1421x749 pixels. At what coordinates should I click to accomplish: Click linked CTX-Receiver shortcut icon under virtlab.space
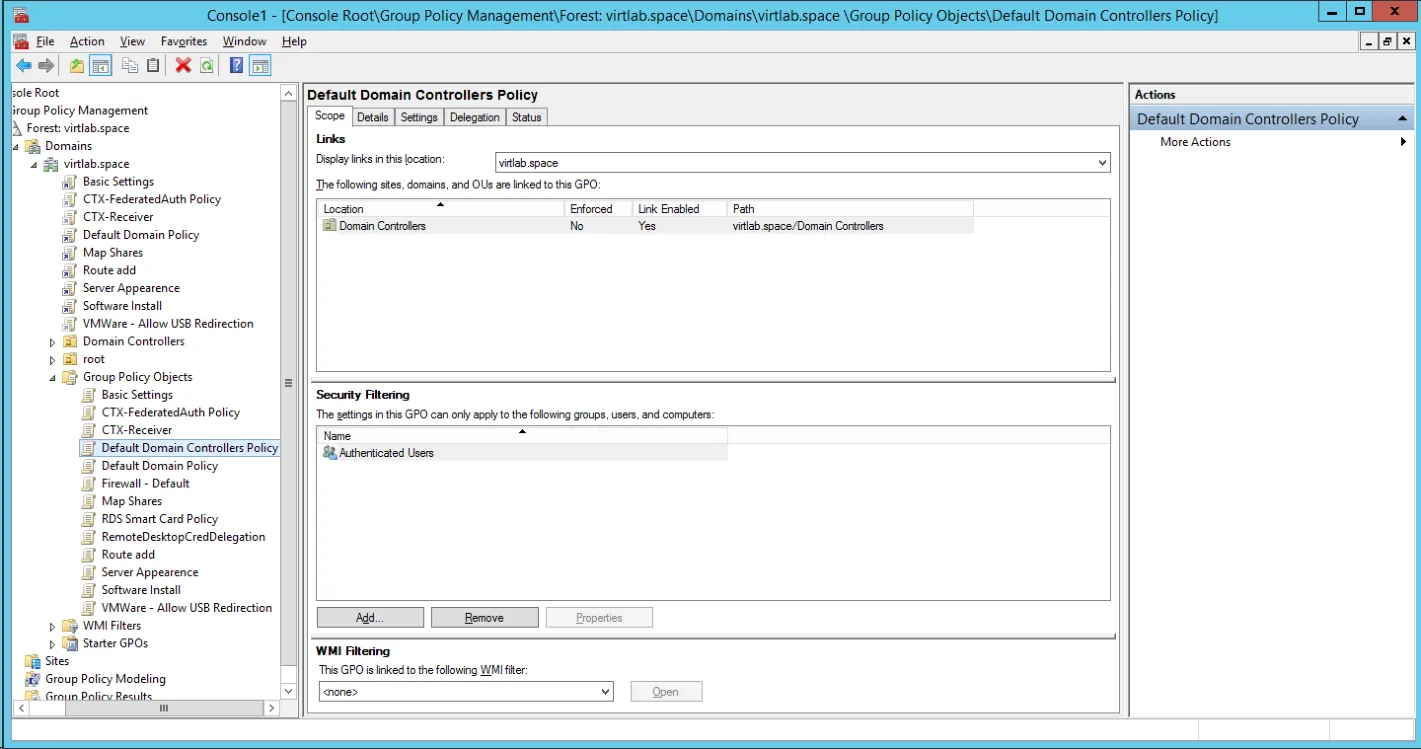pyautogui.click(x=70, y=217)
